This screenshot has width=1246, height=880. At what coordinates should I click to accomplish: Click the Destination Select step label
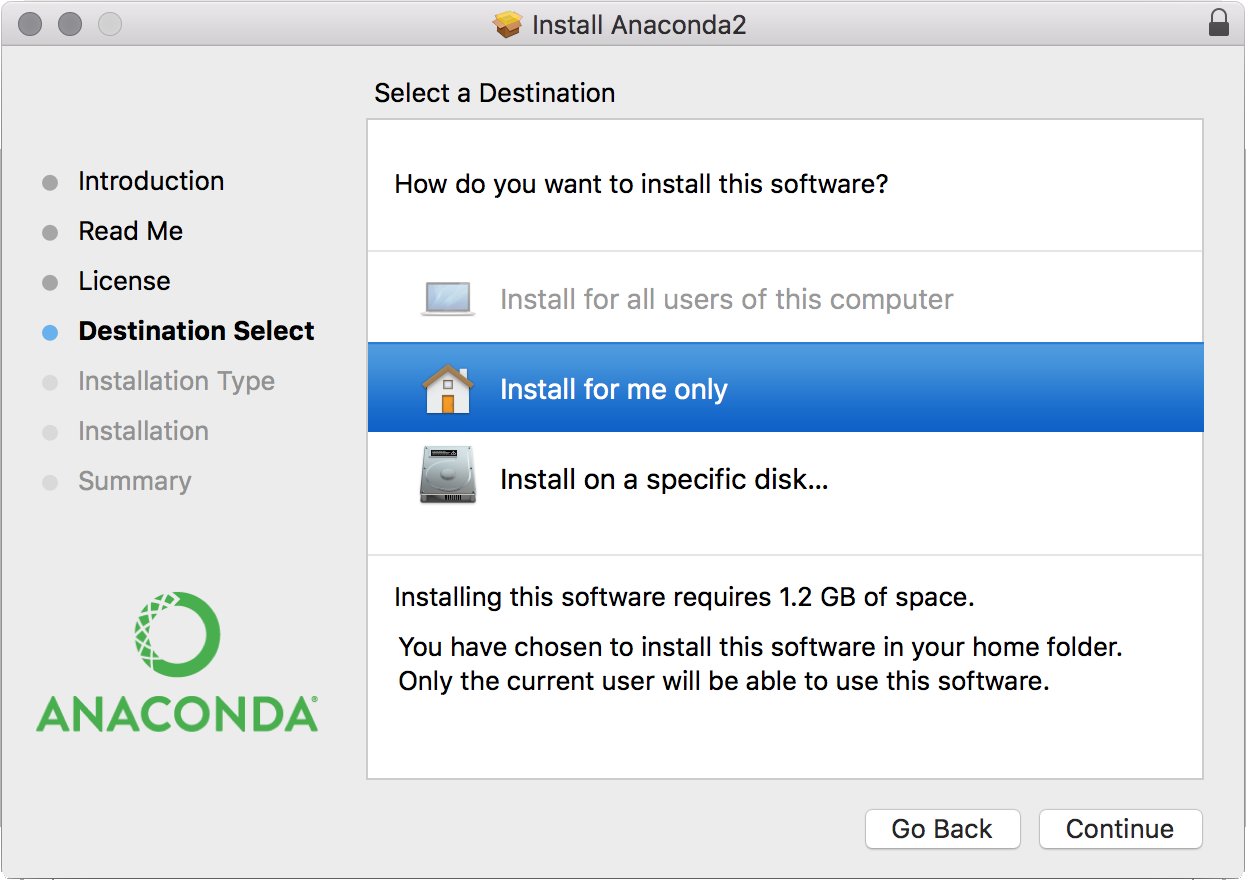(x=196, y=331)
